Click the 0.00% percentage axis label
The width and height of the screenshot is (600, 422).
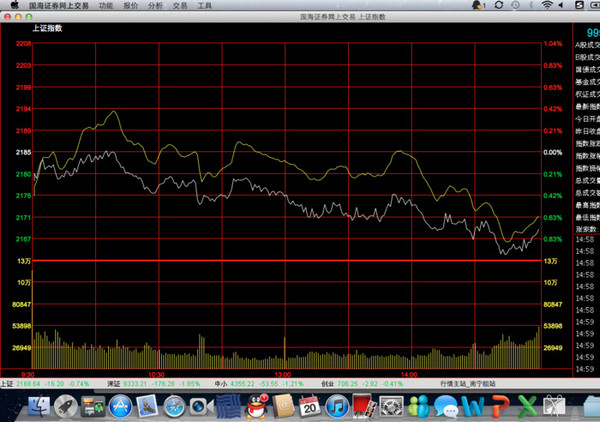(553, 152)
